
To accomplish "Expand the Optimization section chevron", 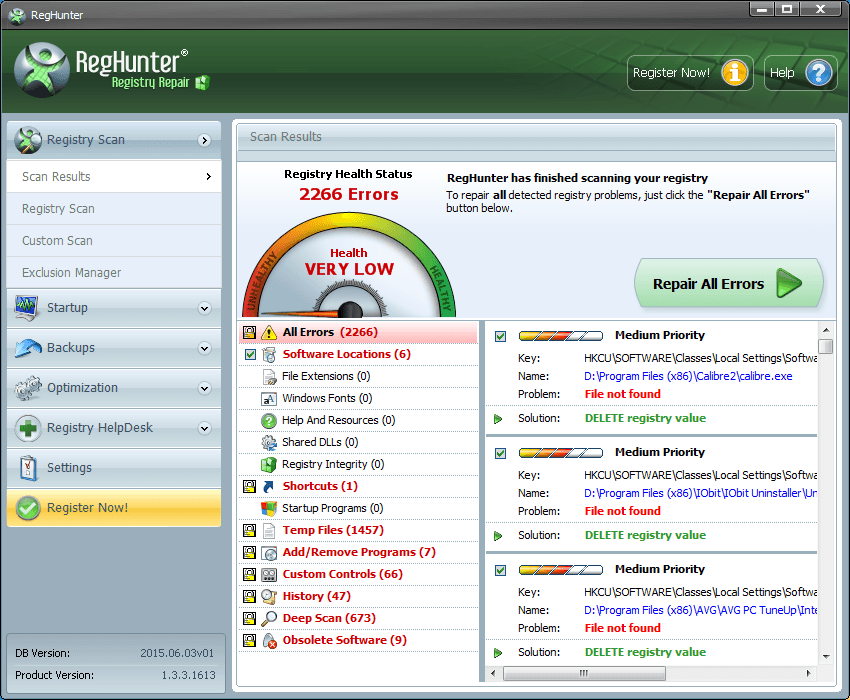I will click(204, 388).
